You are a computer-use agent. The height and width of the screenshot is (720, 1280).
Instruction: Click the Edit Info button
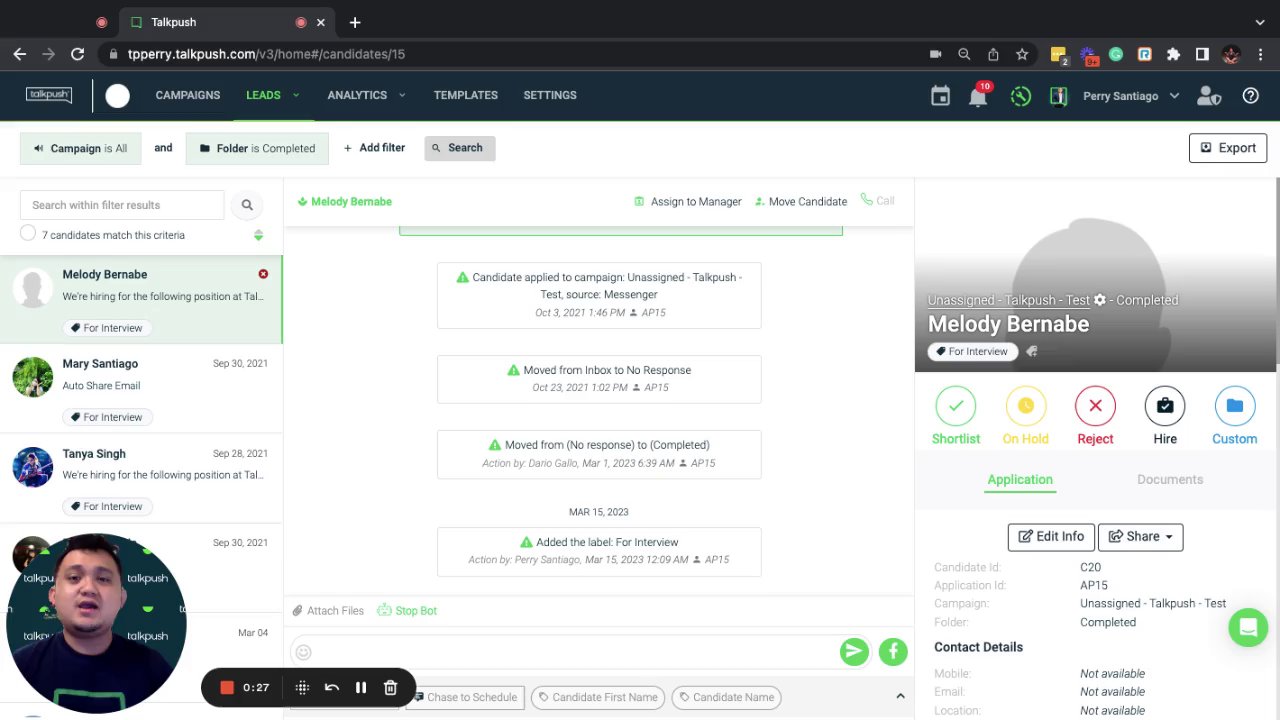tap(1051, 537)
